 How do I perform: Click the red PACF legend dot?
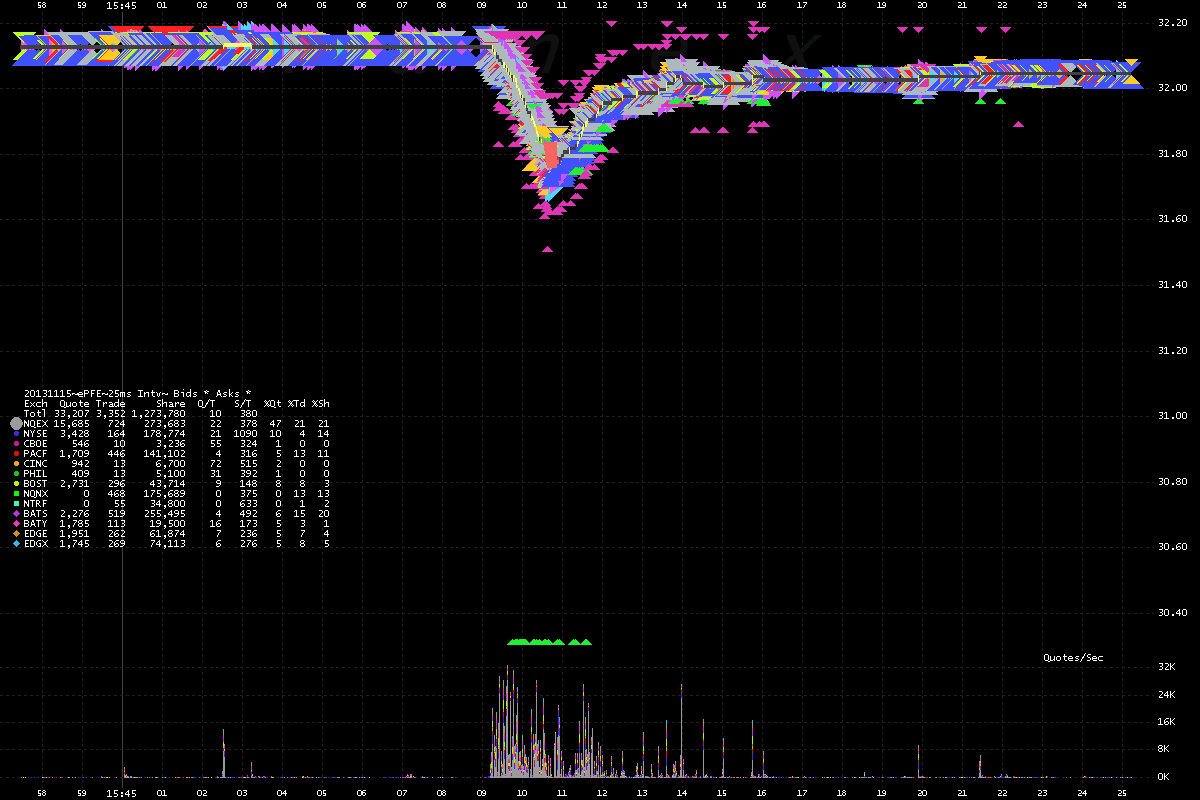15,454
